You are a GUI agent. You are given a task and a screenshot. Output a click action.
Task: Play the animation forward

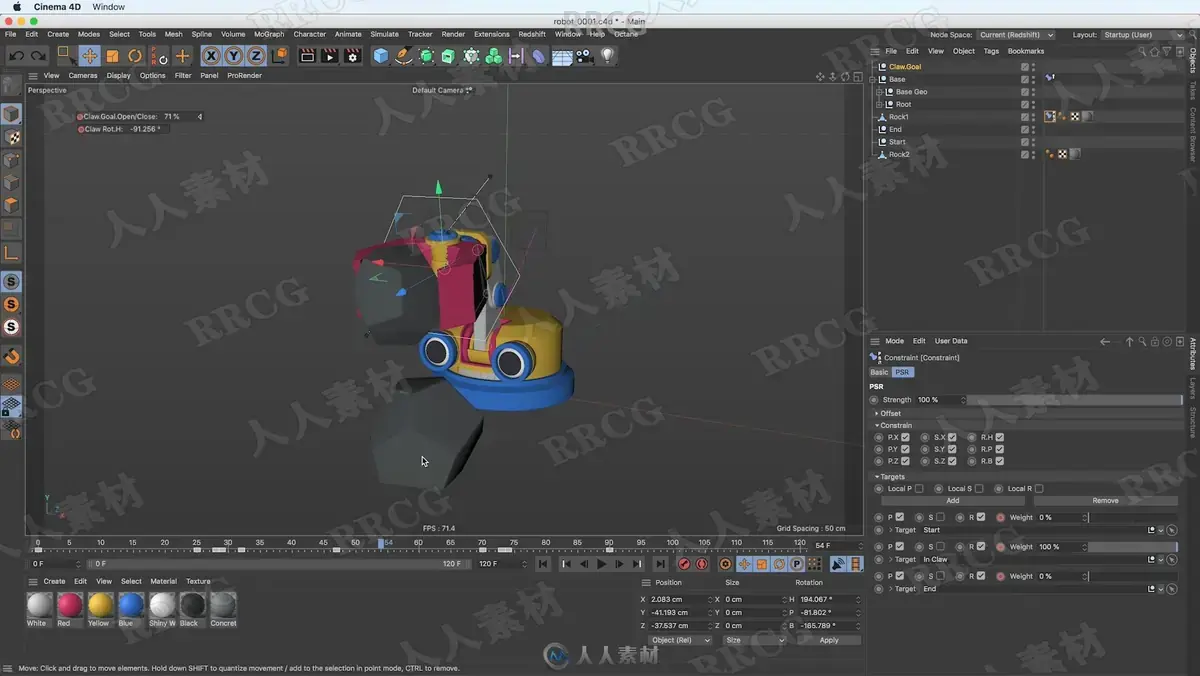click(602, 564)
